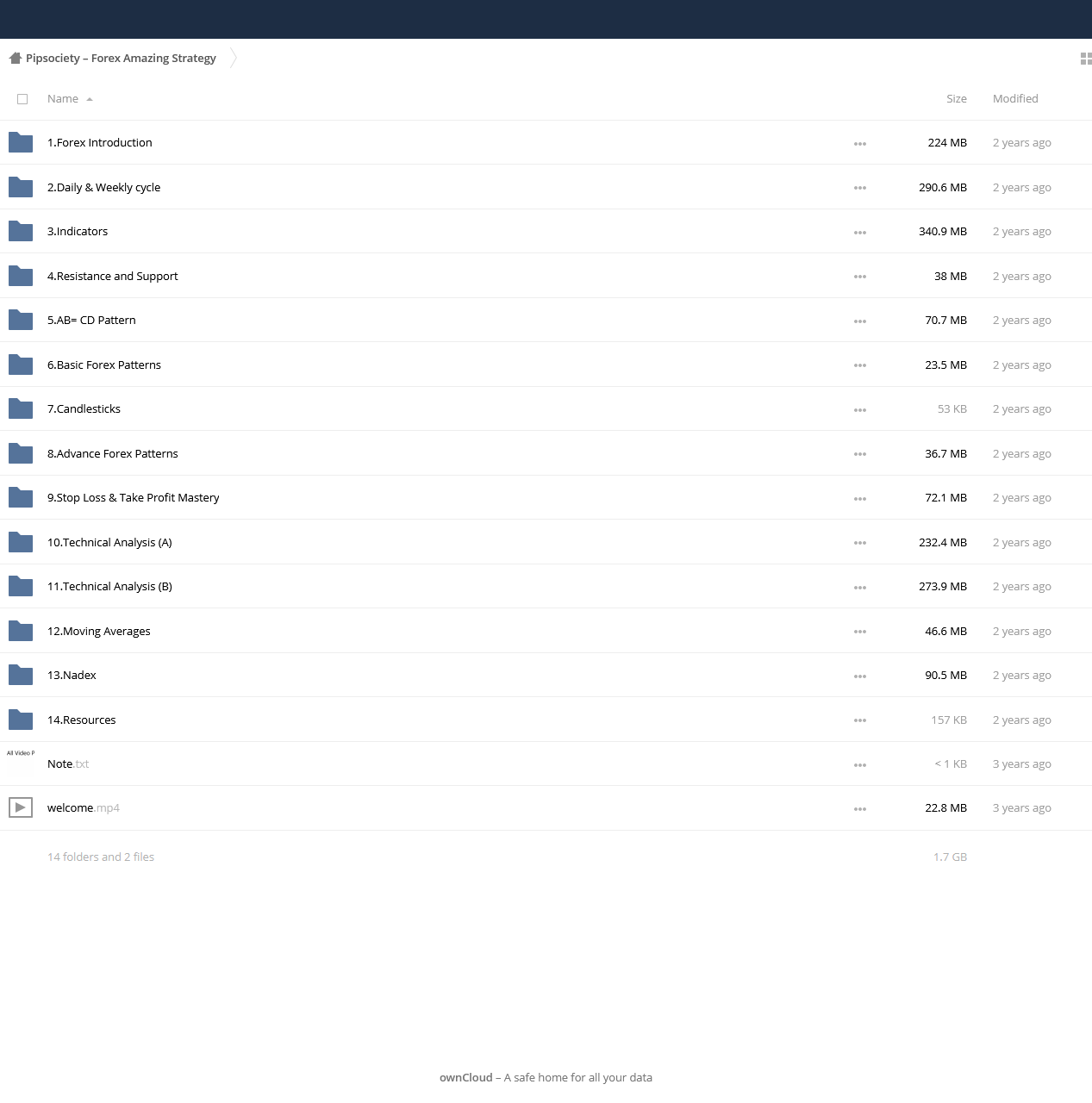This screenshot has width=1092, height=1103.
Task: Click folder icon of 4.Resistance and Support
Action: (21, 276)
